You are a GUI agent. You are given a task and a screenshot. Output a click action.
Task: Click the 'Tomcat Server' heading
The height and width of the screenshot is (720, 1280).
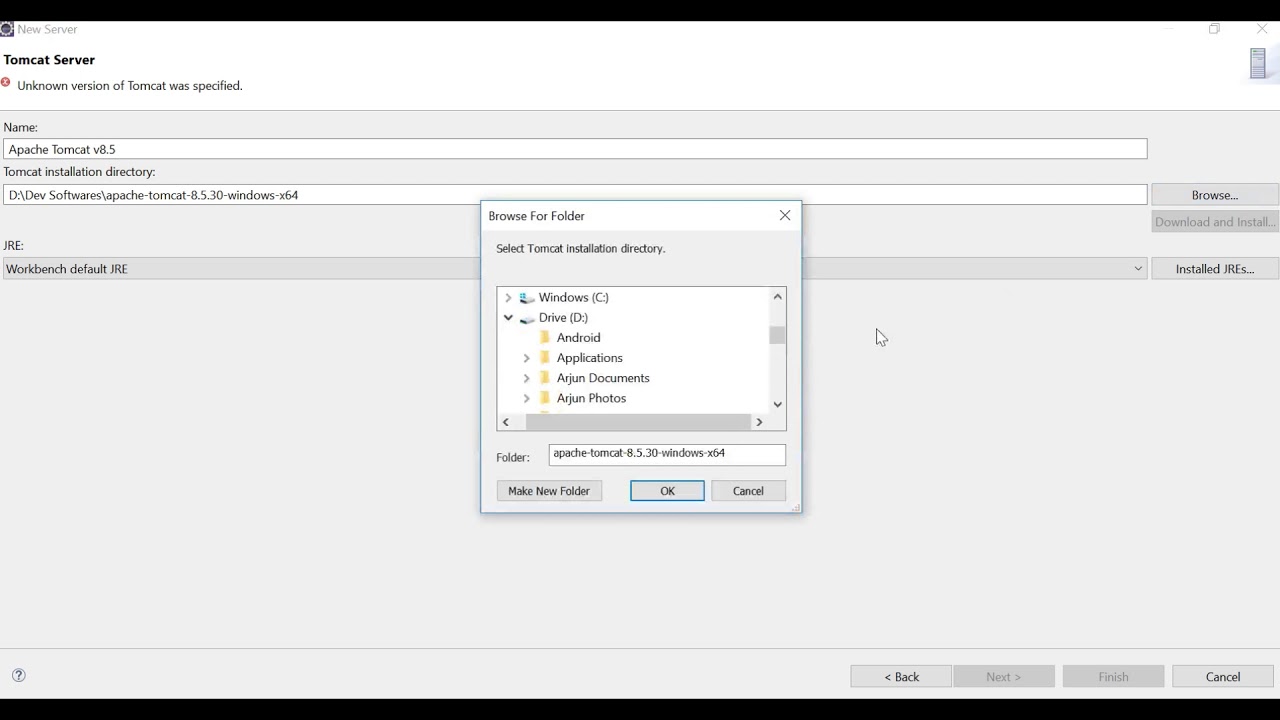[49, 60]
